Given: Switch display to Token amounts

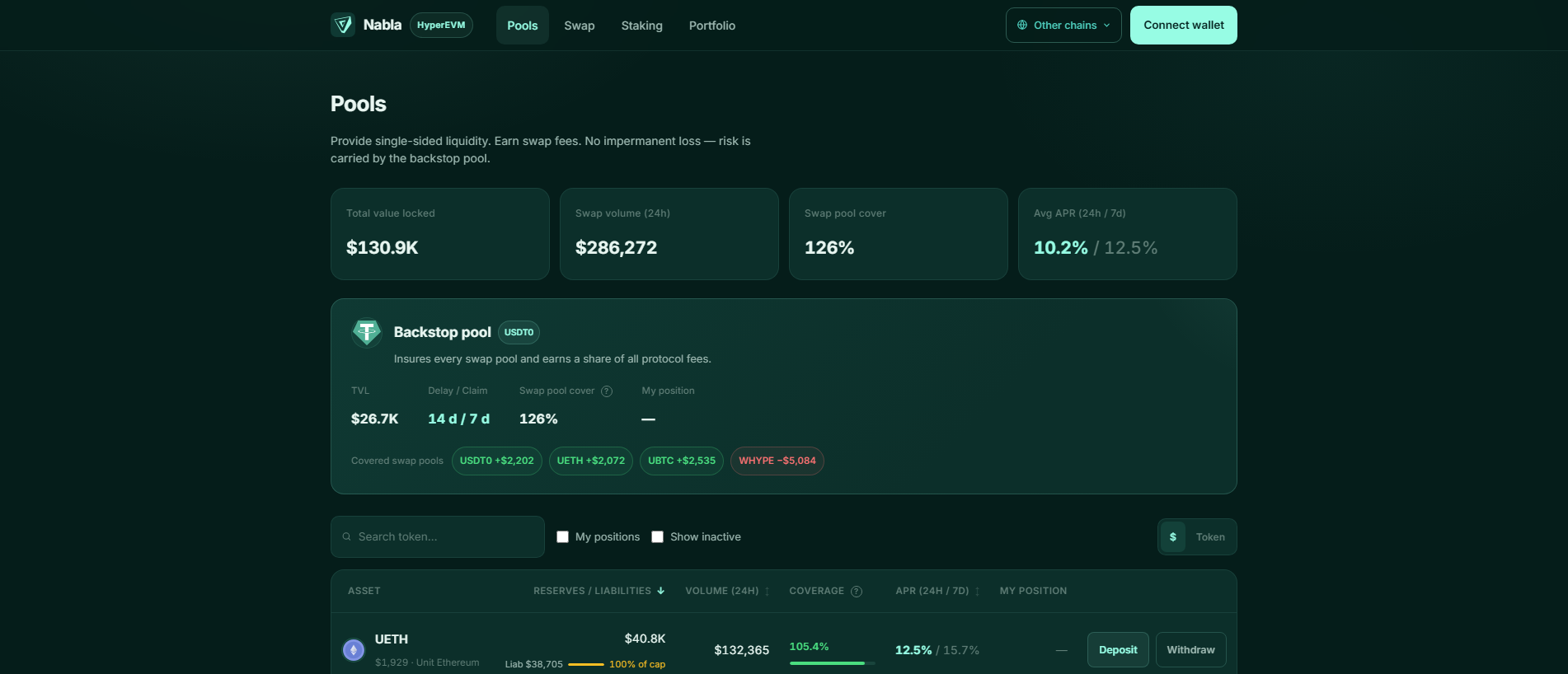Looking at the screenshot, I should coord(1210,537).
